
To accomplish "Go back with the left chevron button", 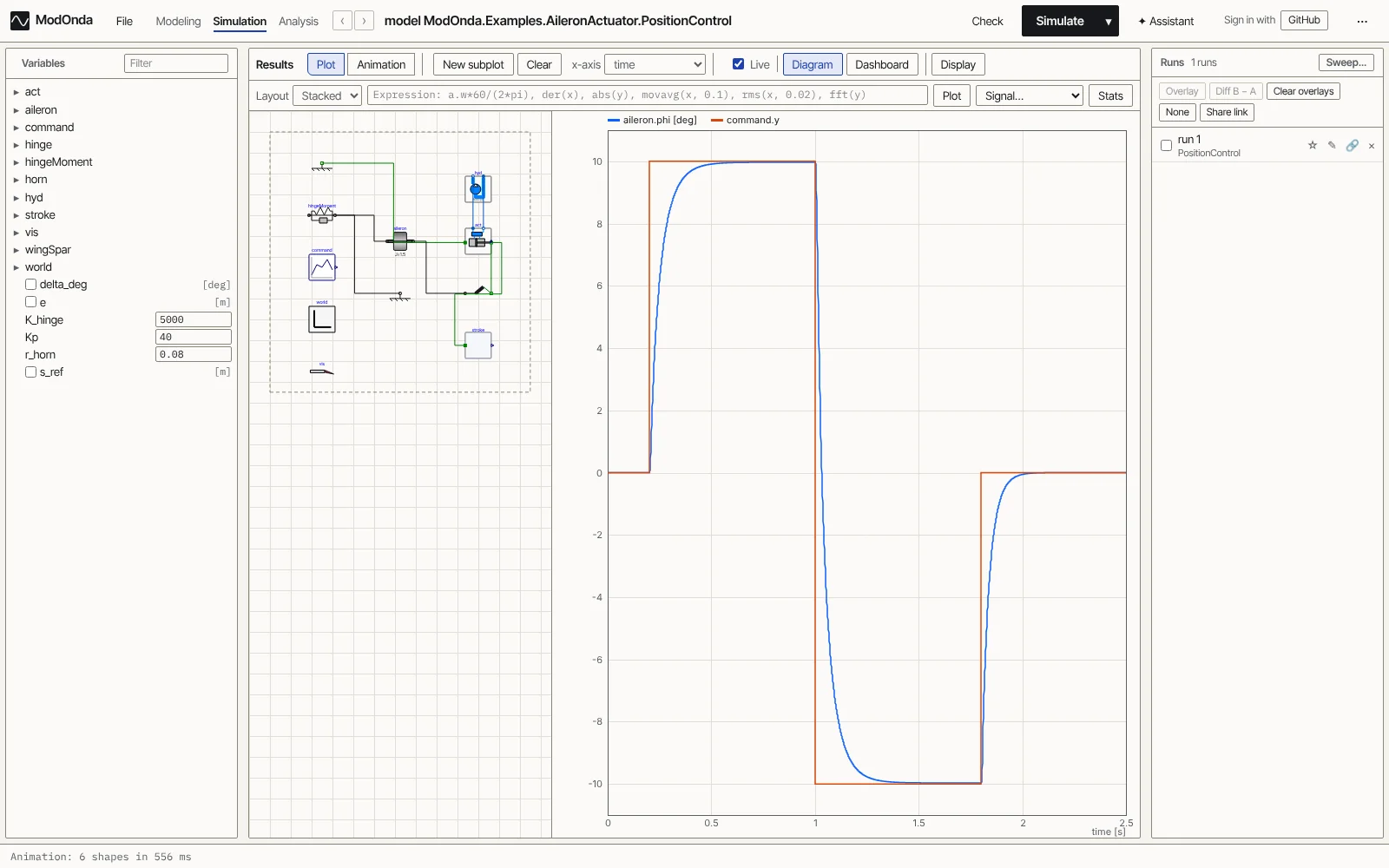I will click(x=343, y=21).
